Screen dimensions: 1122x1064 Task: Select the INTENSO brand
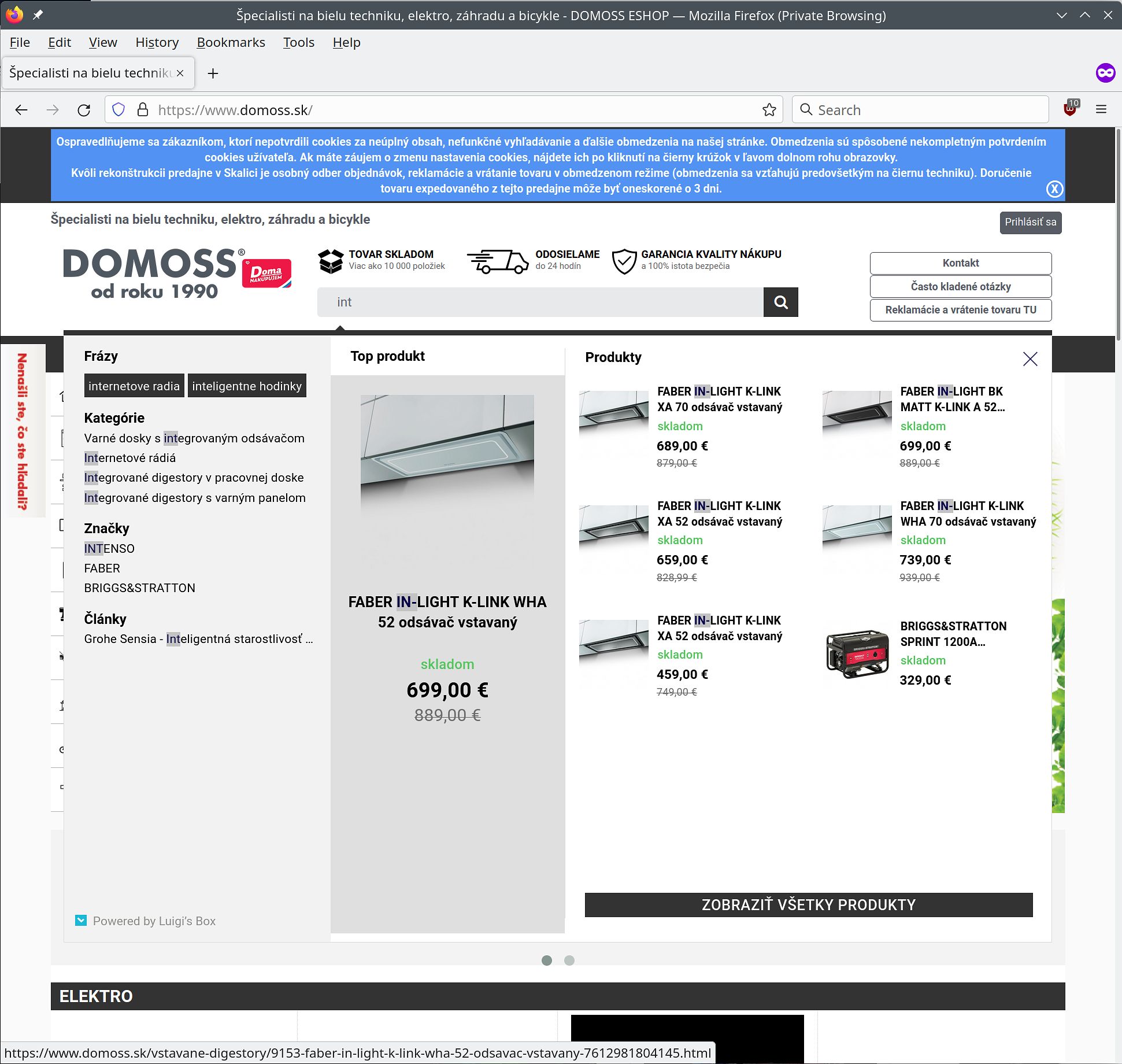[109, 549]
